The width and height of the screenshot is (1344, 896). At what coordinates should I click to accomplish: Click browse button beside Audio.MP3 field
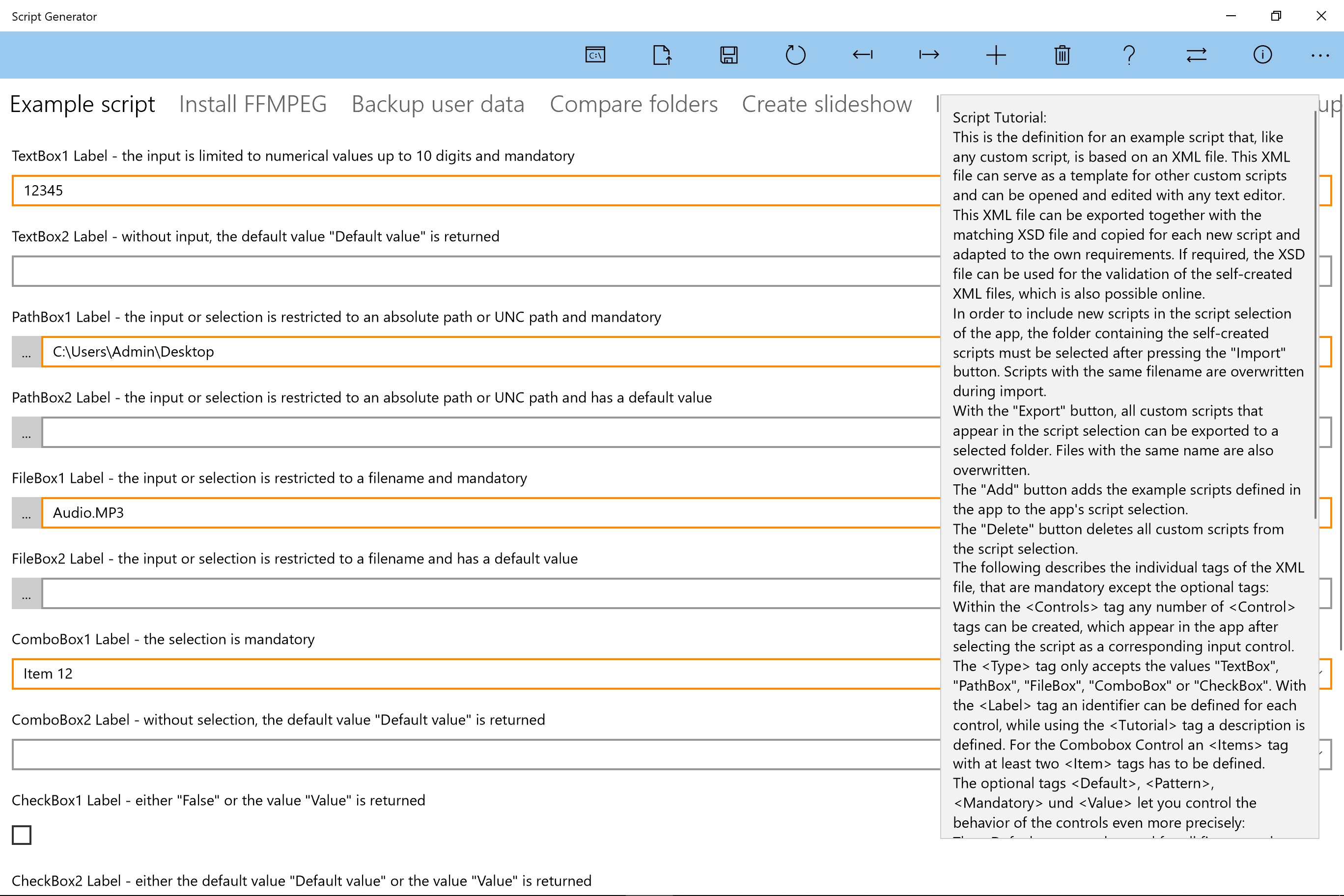[x=27, y=513]
